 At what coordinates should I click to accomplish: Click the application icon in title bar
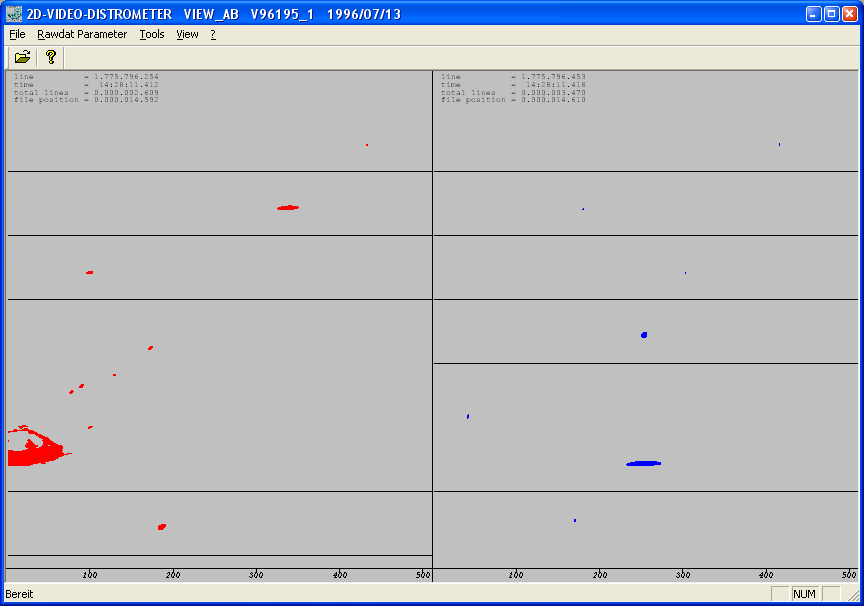coord(14,14)
